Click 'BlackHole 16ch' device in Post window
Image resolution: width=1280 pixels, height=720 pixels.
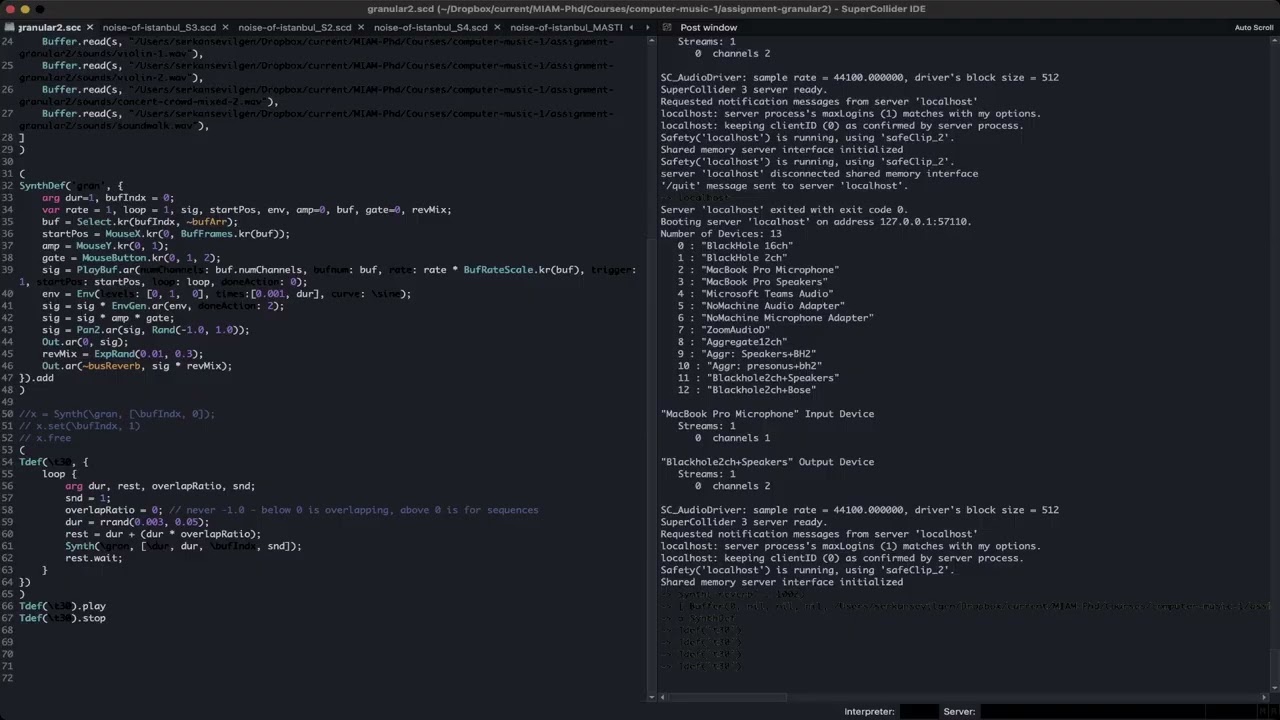point(735,246)
